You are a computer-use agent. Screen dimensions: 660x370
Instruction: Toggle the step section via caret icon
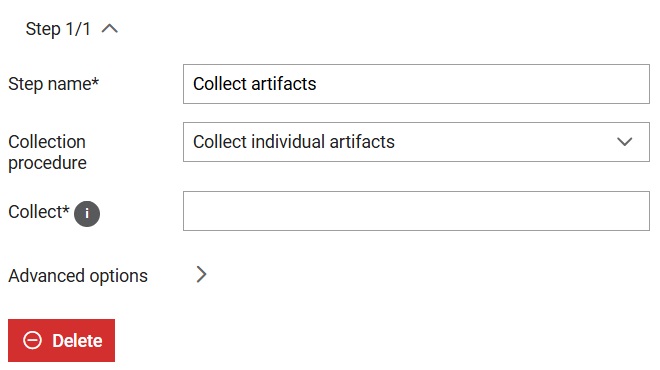(109, 29)
